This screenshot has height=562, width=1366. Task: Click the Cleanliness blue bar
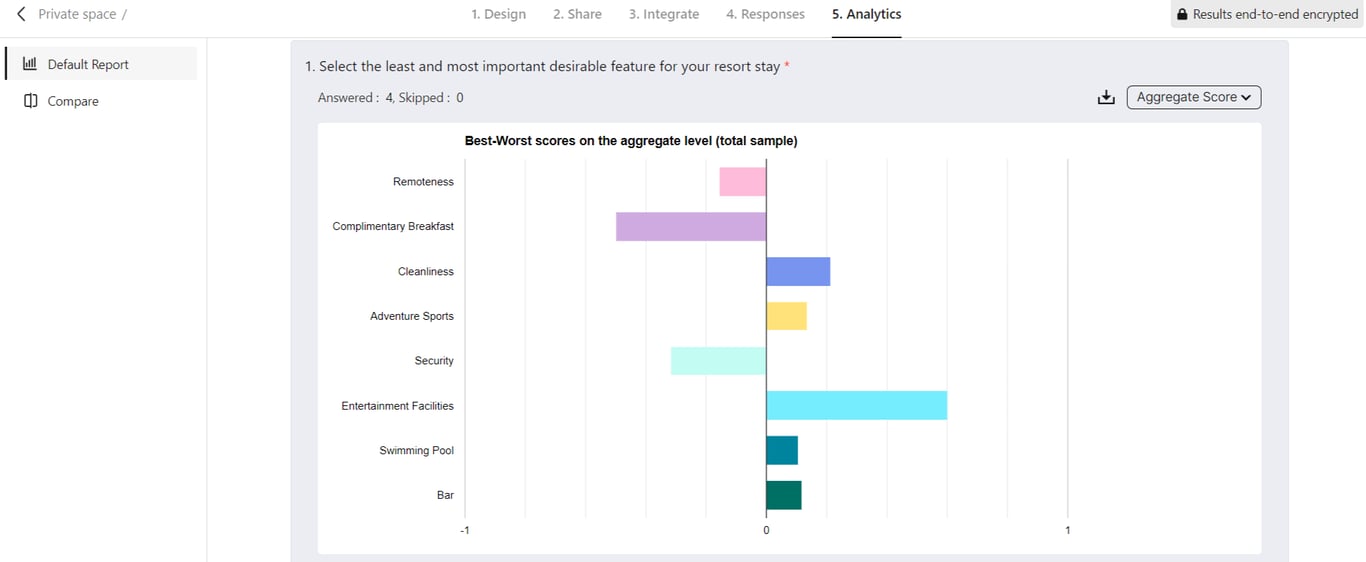[798, 271]
